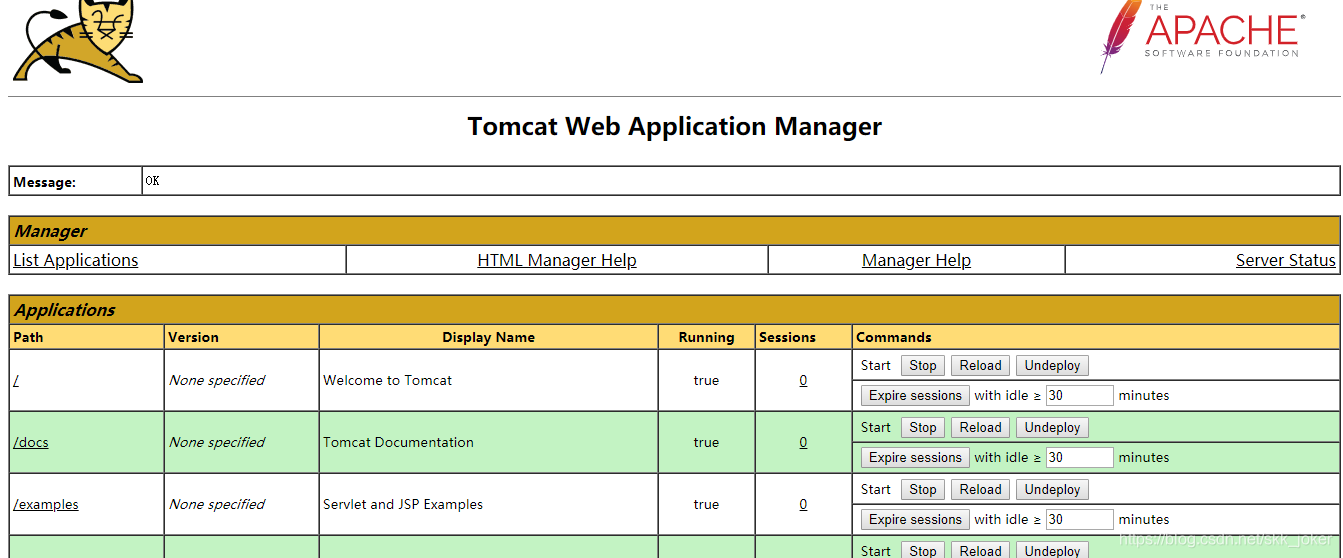Image resolution: width=1343 pixels, height=558 pixels.
Task: Undeploy the Tomcat Documentation application
Action: [1052, 428]
